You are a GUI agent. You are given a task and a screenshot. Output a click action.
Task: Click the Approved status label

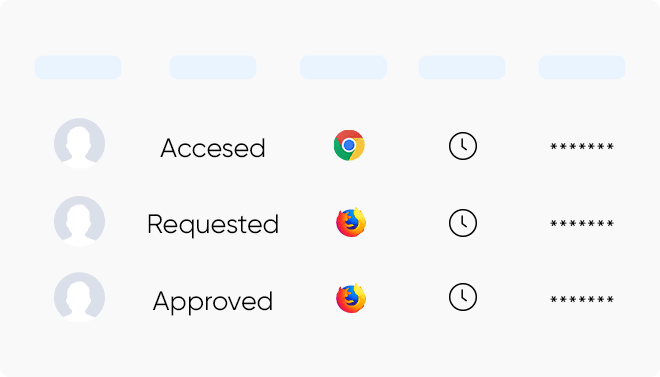(213, 302)
